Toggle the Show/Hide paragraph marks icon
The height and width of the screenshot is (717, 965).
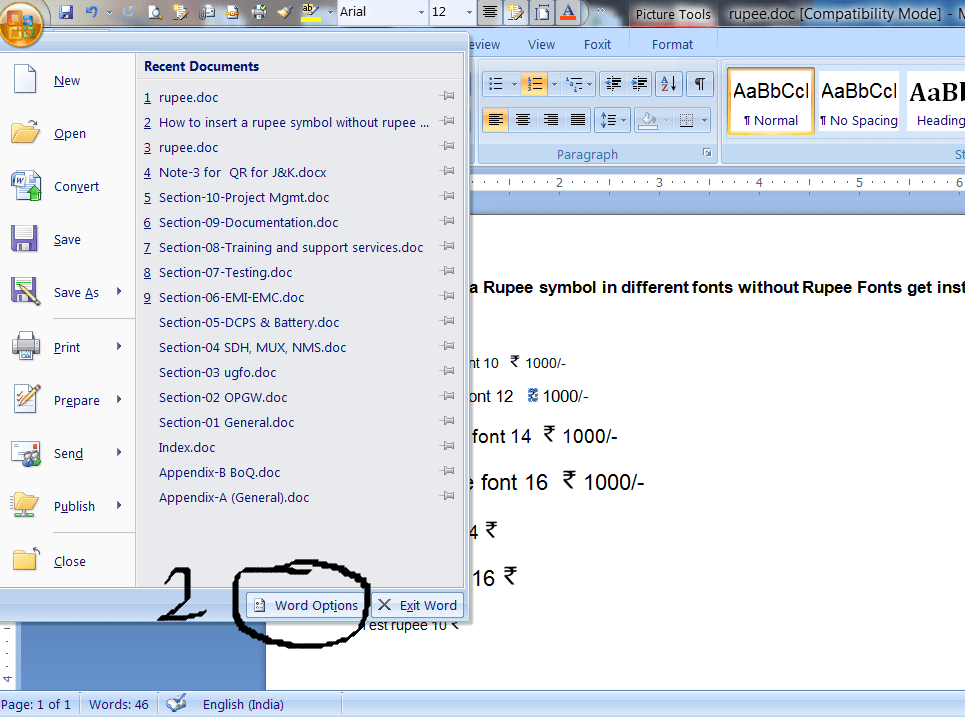[x=700, y=84]
